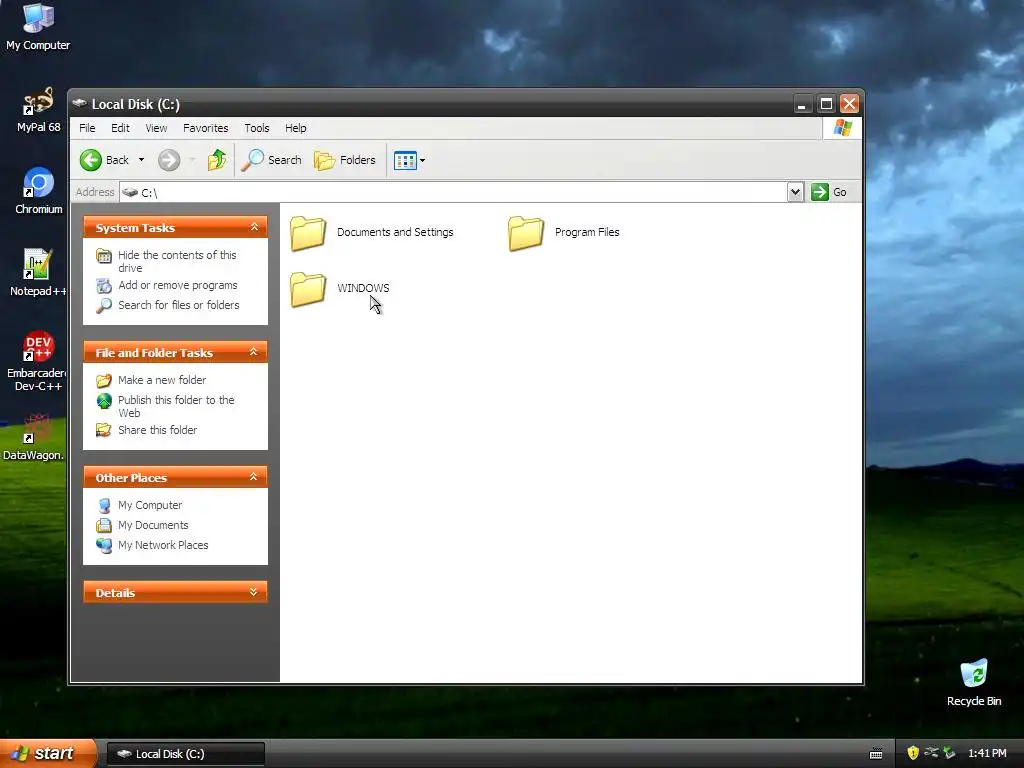Click the grayed Forward arrow button

pyautogui.click(x=169, y=160)
